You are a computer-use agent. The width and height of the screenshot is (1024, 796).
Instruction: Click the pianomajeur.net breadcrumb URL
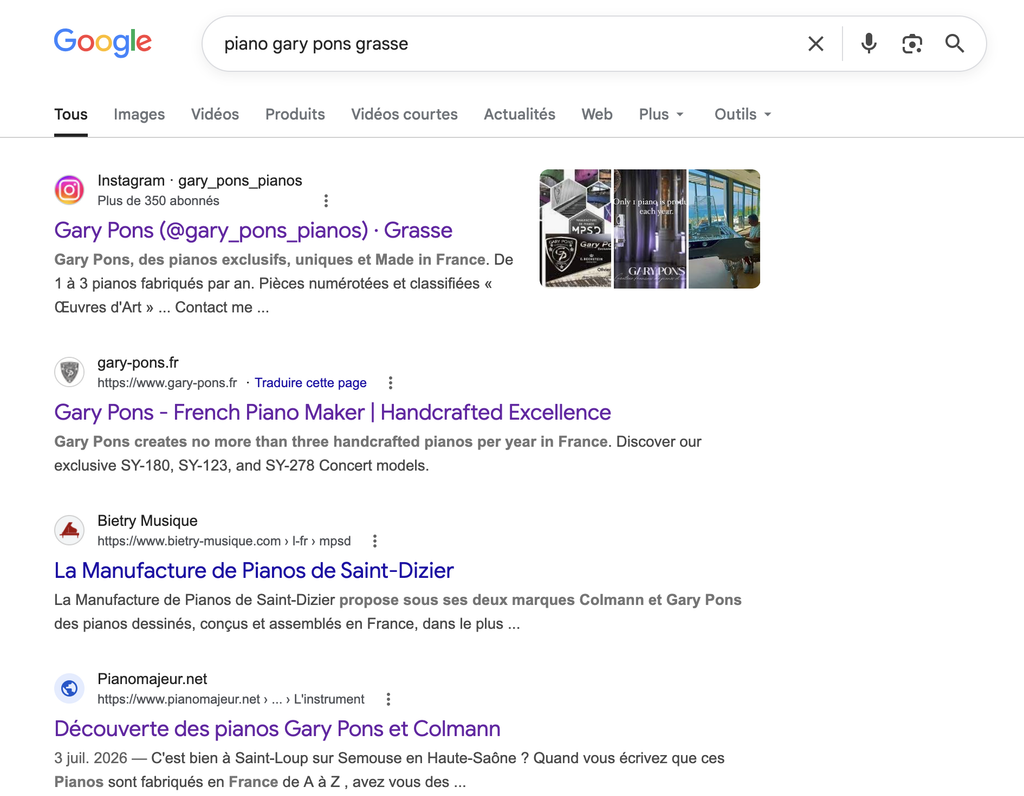[x=231, y=699]
